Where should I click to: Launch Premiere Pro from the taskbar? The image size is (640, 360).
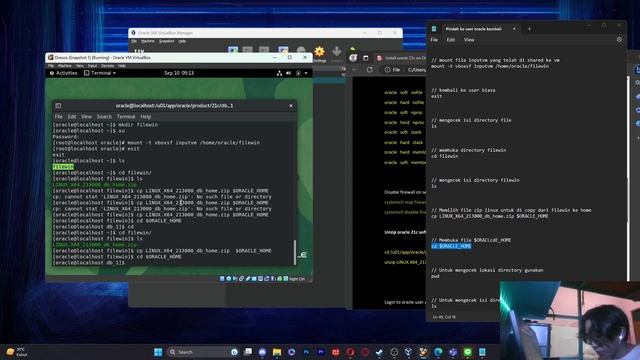[x=321, y=352]
